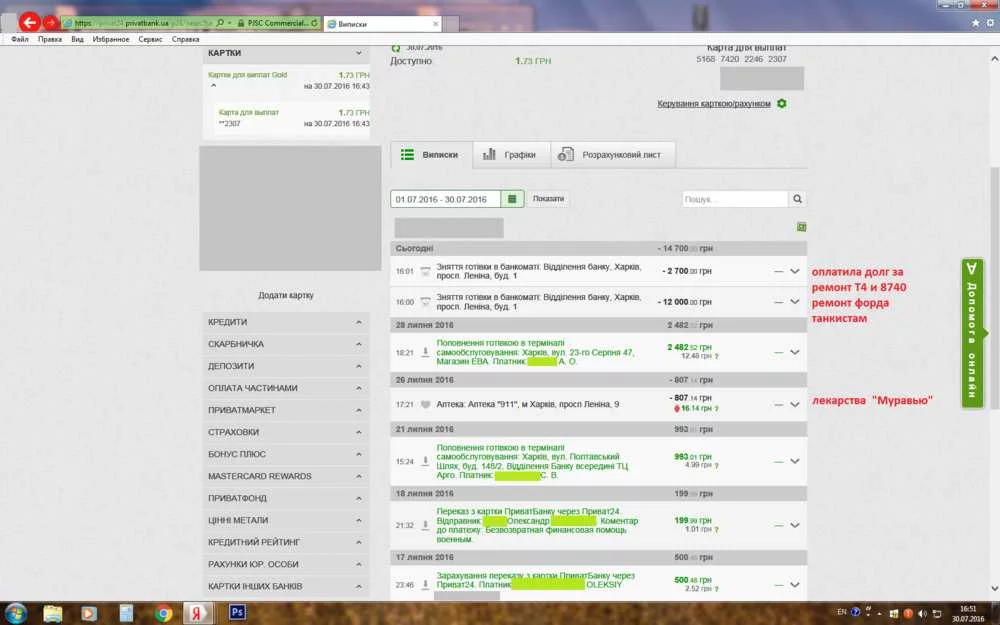Click the volume icon in system tray

922,614
